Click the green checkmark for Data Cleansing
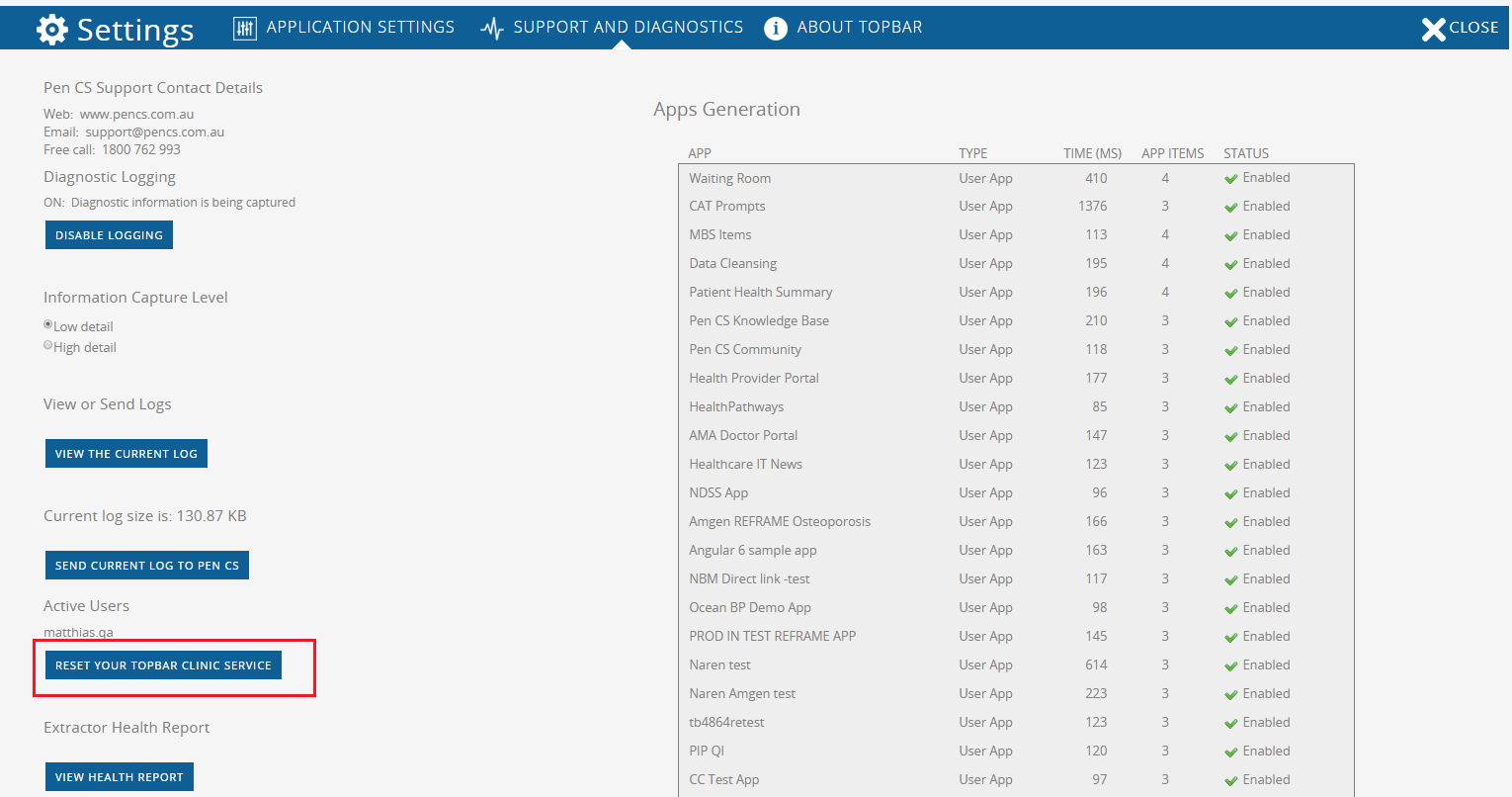The image size is (1512, 797). [x=1231, y=265]
